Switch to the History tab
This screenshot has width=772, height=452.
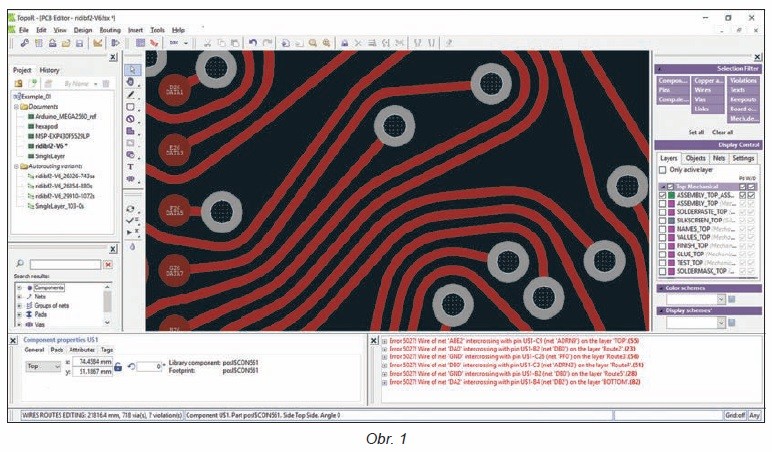click(x=49, y=70)
